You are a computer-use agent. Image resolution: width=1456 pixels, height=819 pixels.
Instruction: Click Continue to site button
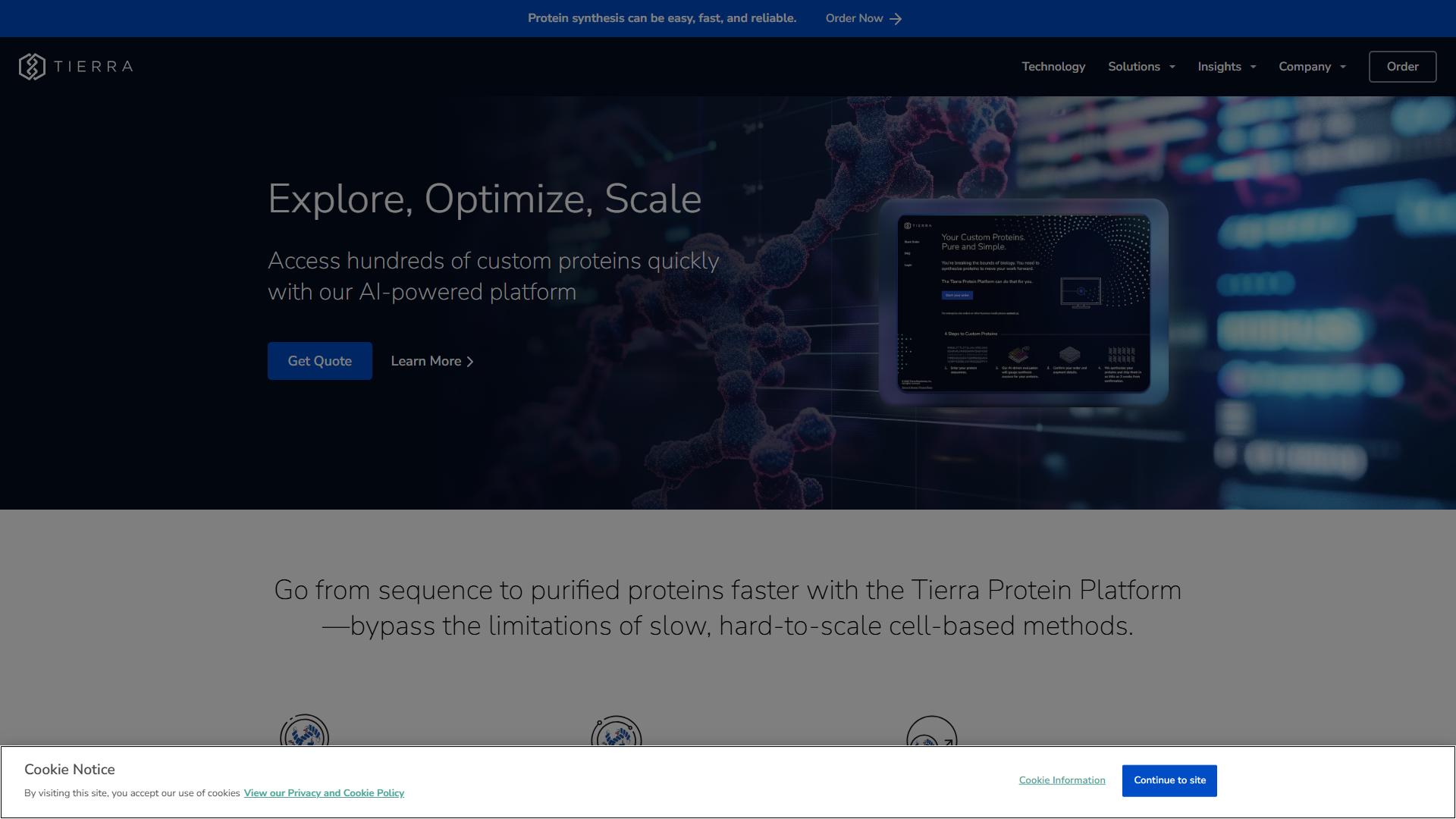pos(1169,781)
